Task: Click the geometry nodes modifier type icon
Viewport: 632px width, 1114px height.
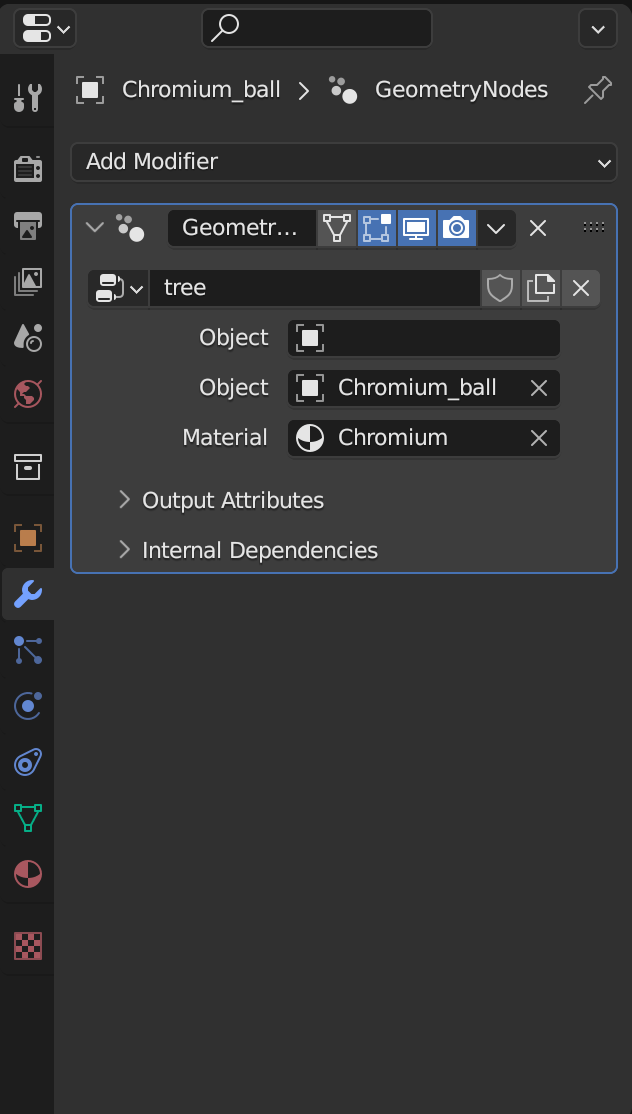Action: click(x=131, y=228)
